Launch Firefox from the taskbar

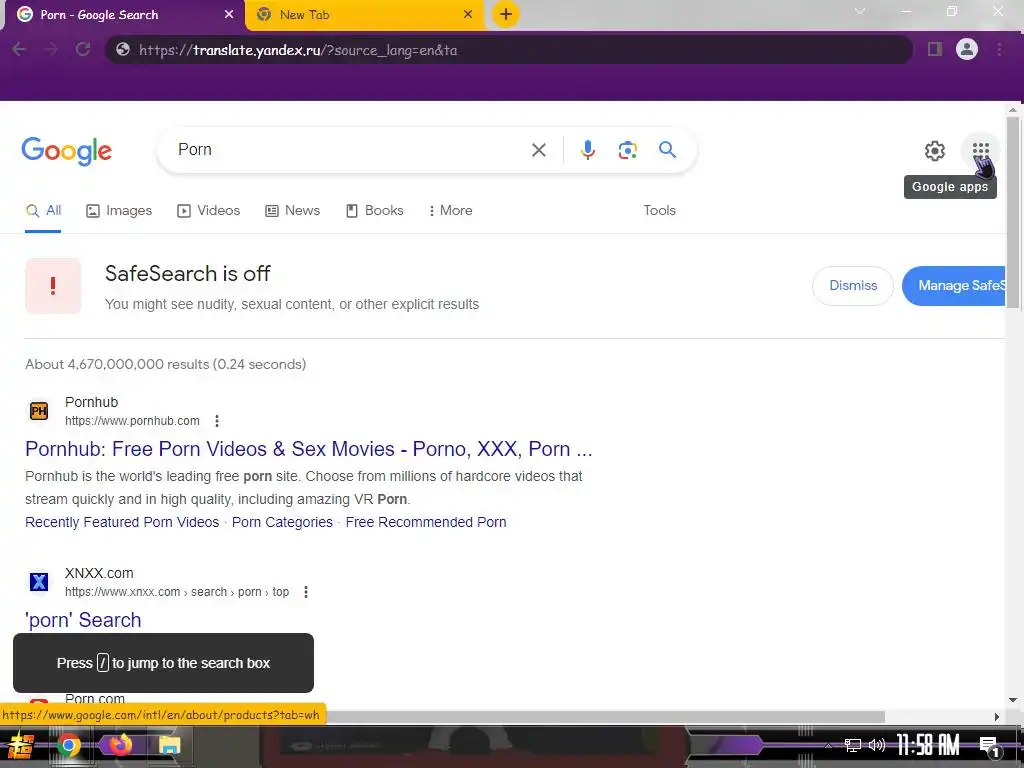coord(119,745)
